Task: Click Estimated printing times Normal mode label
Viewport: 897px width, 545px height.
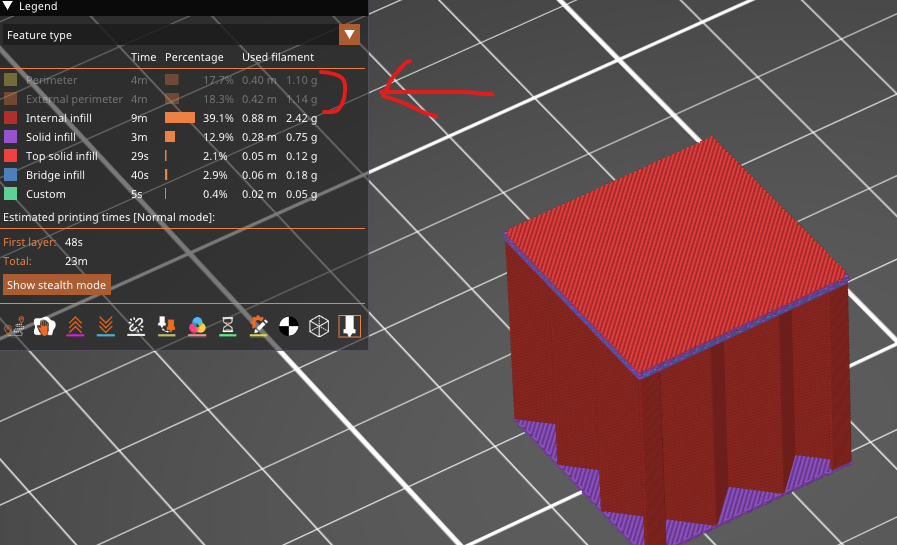Action: point(109,217)
